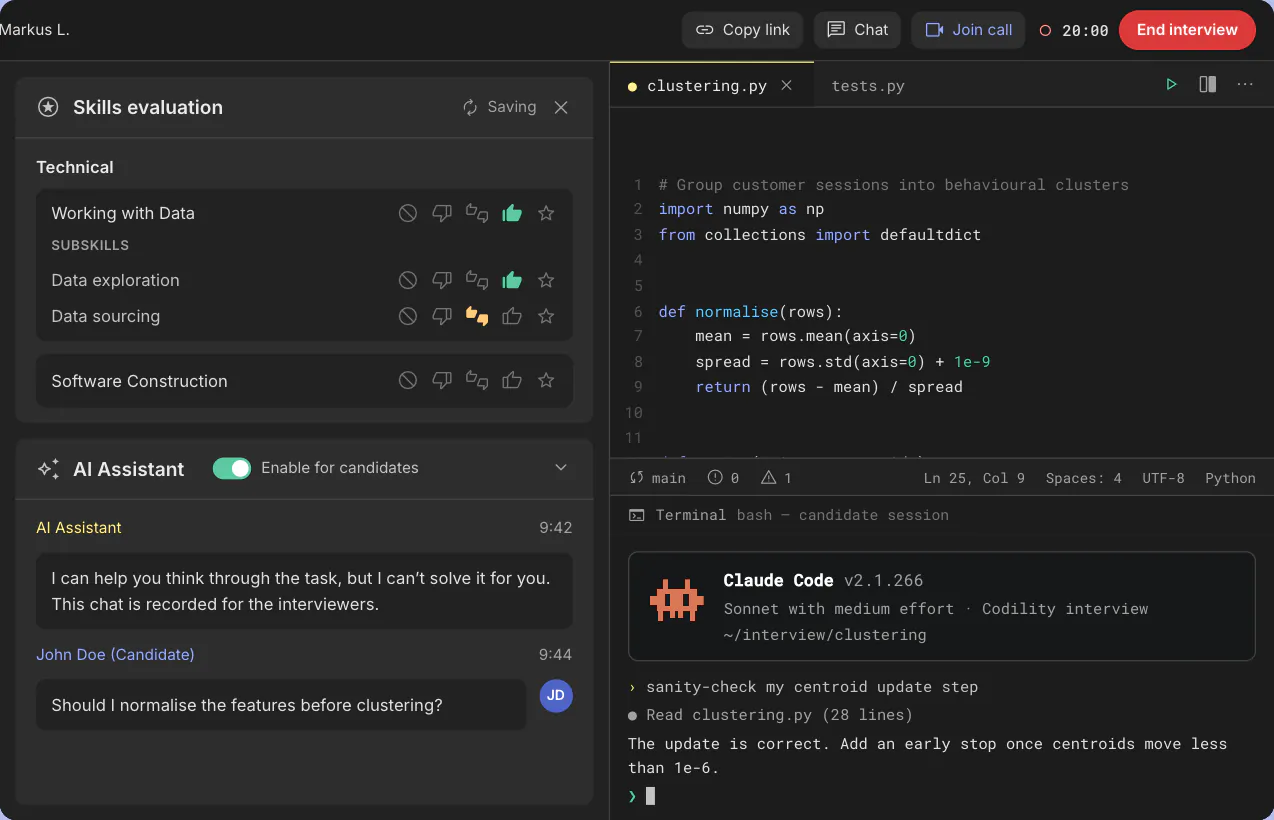Image resolution: width=1274 pixels, height=820 pixels.
Task: Click the Copy link button
Action: pos(743,30)
